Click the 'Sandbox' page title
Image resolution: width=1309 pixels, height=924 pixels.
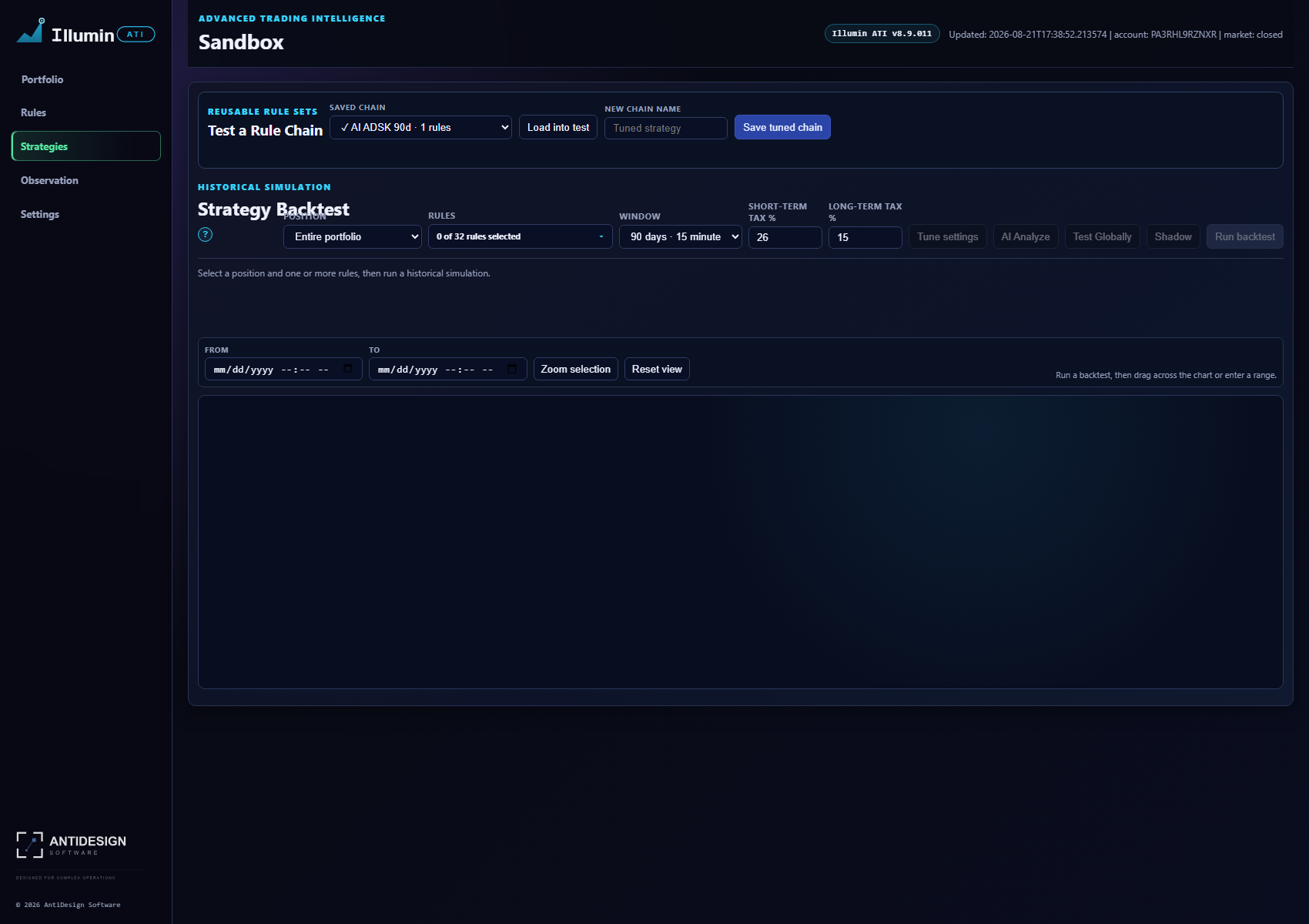[241, 42]
